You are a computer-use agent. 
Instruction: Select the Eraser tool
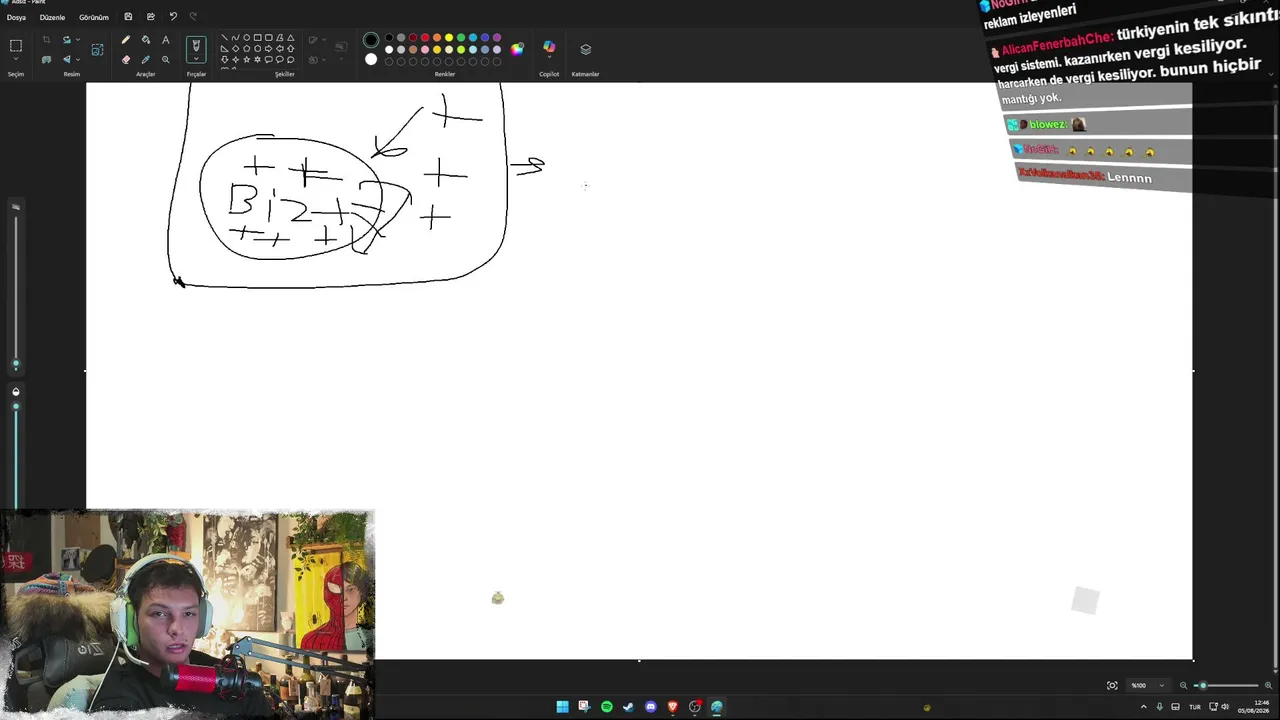coord(126,59)
